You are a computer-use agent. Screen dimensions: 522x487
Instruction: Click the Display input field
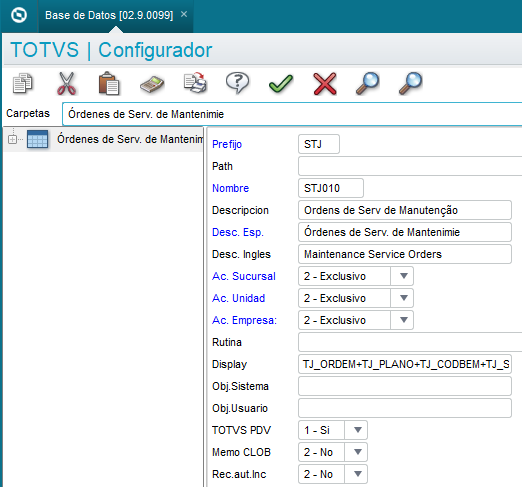(405, 364)
